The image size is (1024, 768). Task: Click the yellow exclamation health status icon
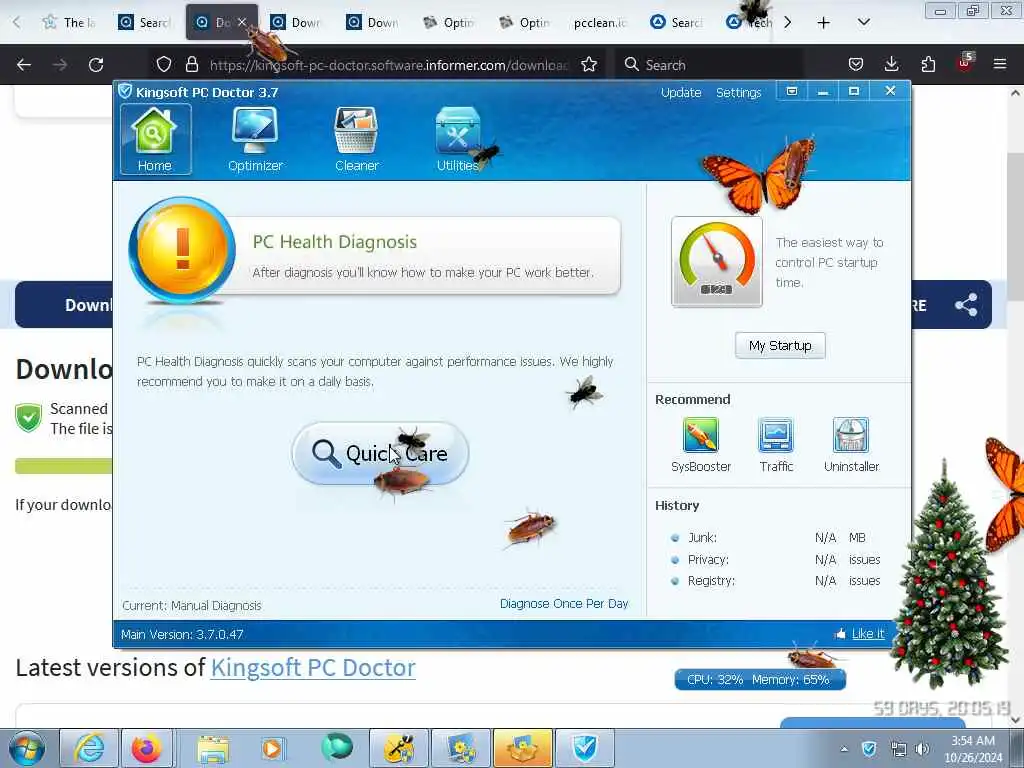pyautogui.click(x=182, y=250)
